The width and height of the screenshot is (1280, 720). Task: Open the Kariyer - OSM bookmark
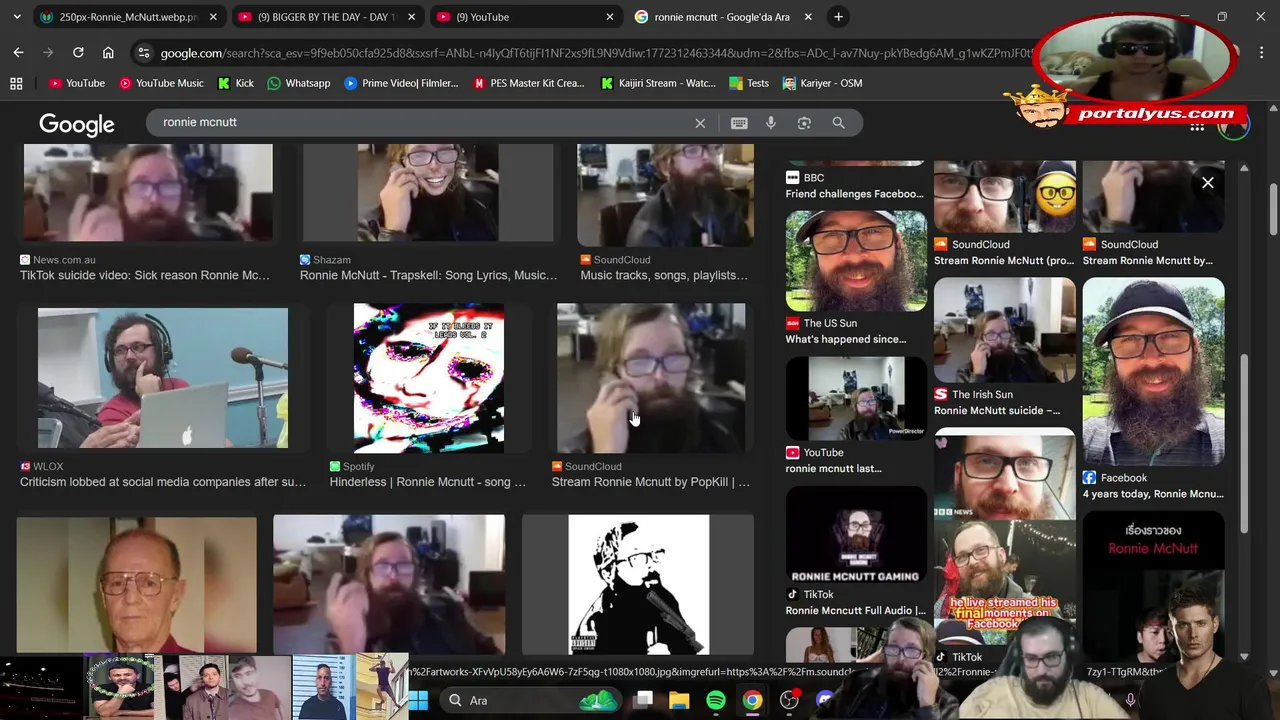(x=822, y=83)
